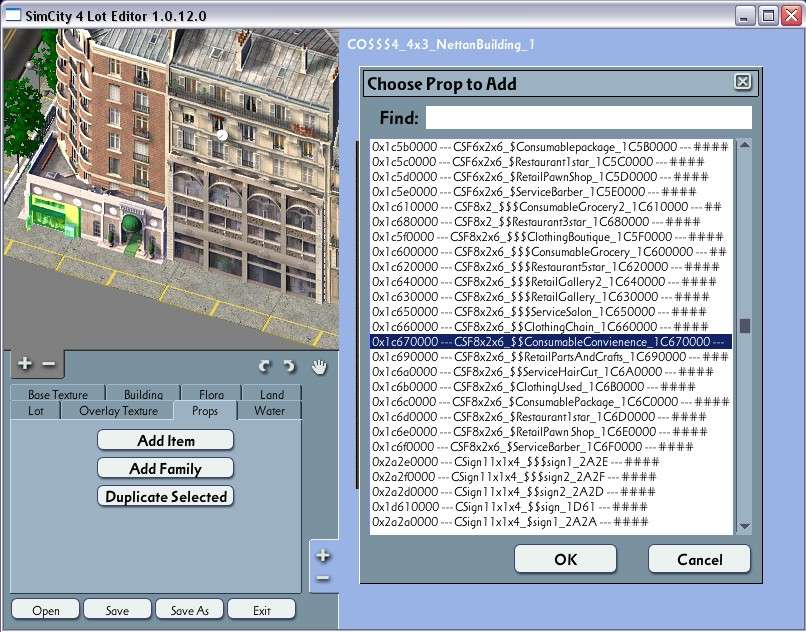The height and width of the screenshot is (632, 806).
Task: Select prop CSF8x2x6_$$$ClothingBoutique_1C5F0000
Action: 551,237
